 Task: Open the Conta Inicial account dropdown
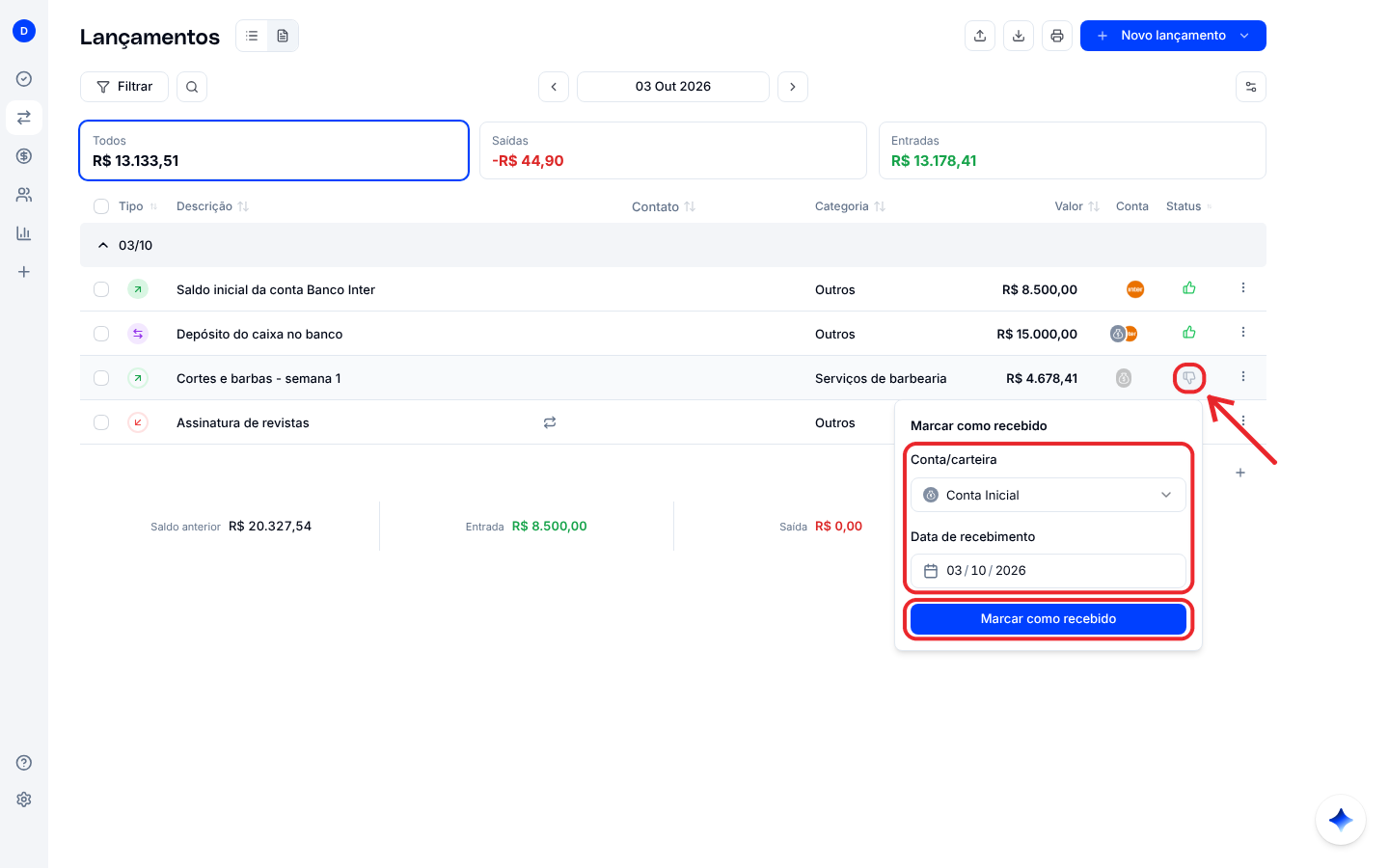(1049, 495)
